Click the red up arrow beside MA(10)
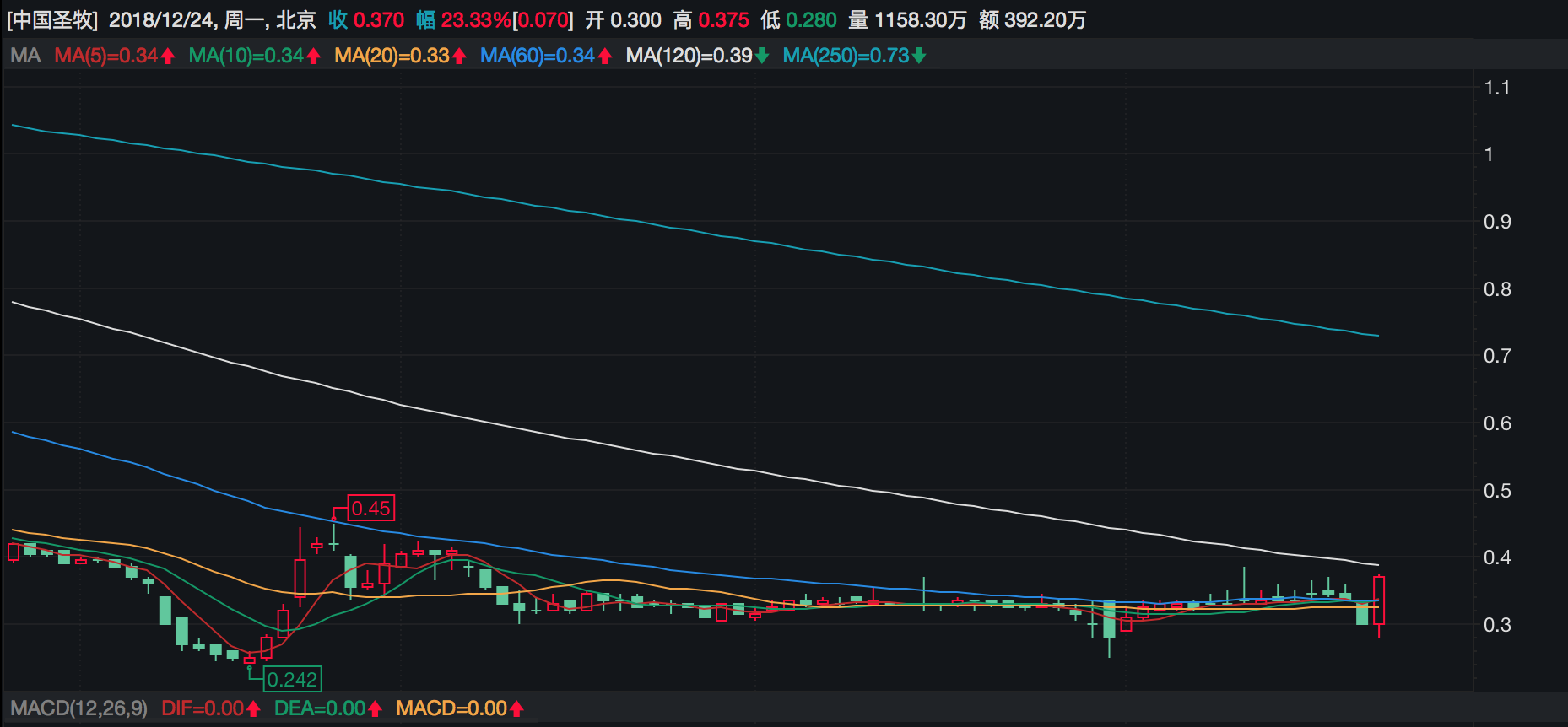 (314, 57)
